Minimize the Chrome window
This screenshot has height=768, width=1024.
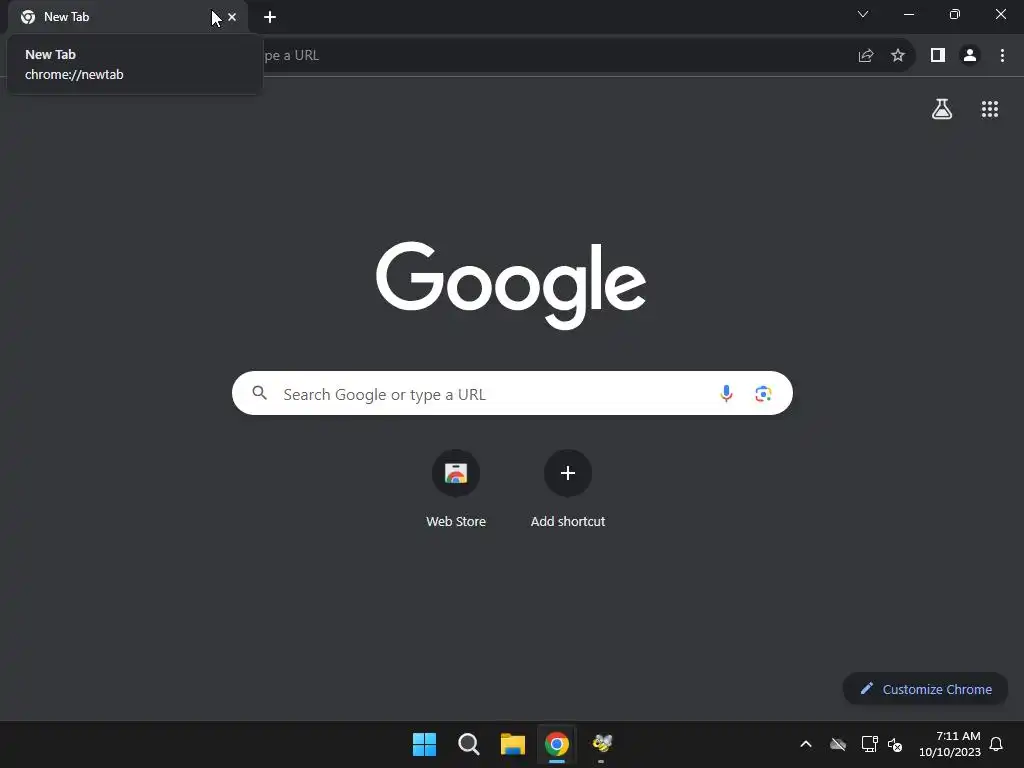point(908,14)
